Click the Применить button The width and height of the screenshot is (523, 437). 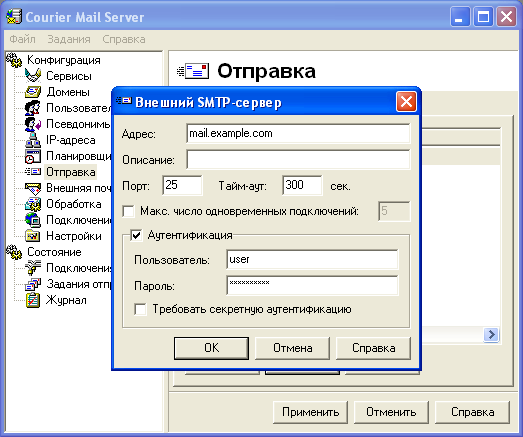point(311,412)
